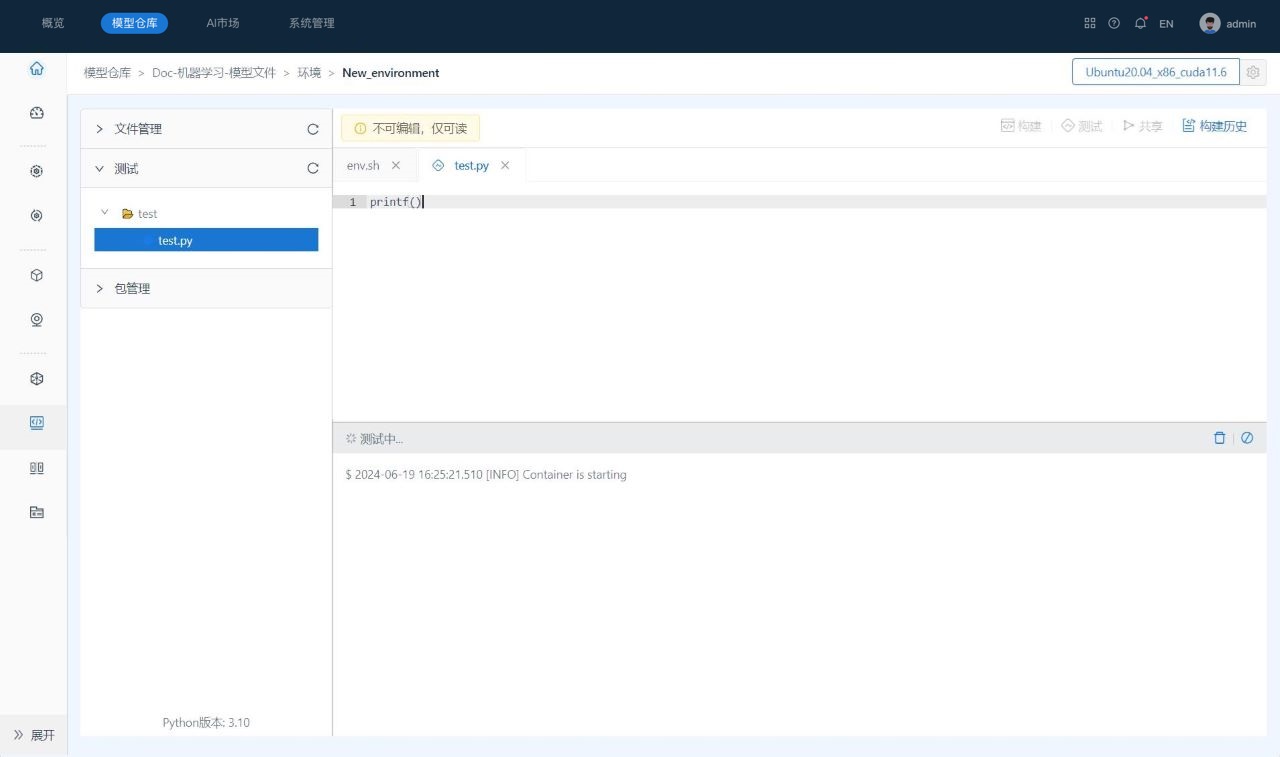Screen dimensions: 1280x757
Task: Expand the sidebar with 展开
Action: pos(34,735)
